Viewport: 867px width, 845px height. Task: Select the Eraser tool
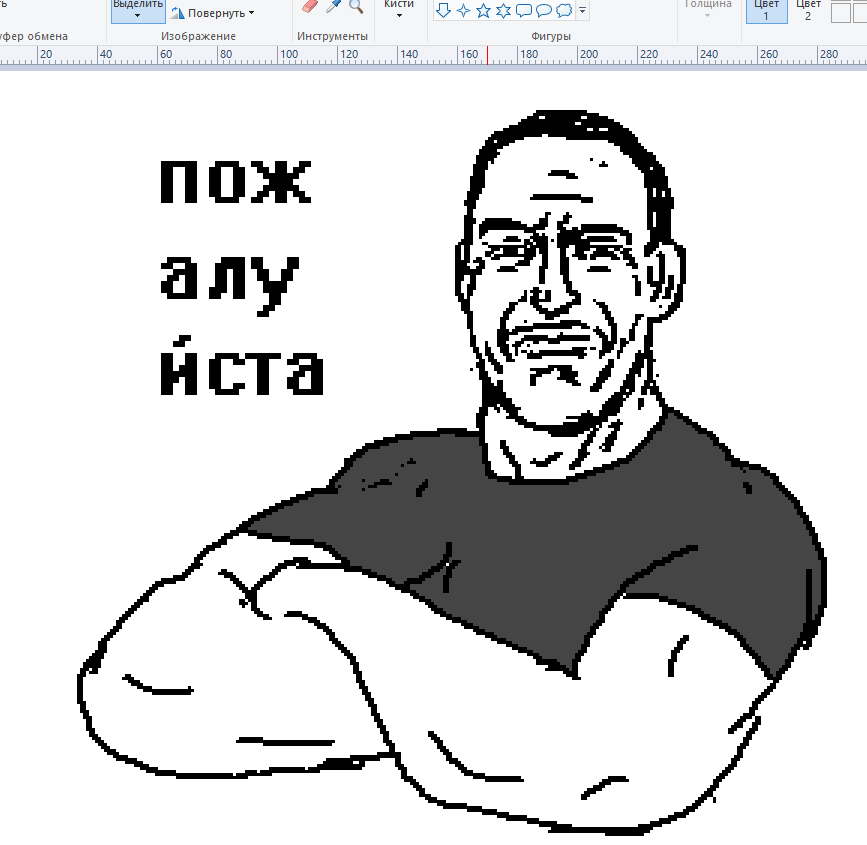[310, 6]
